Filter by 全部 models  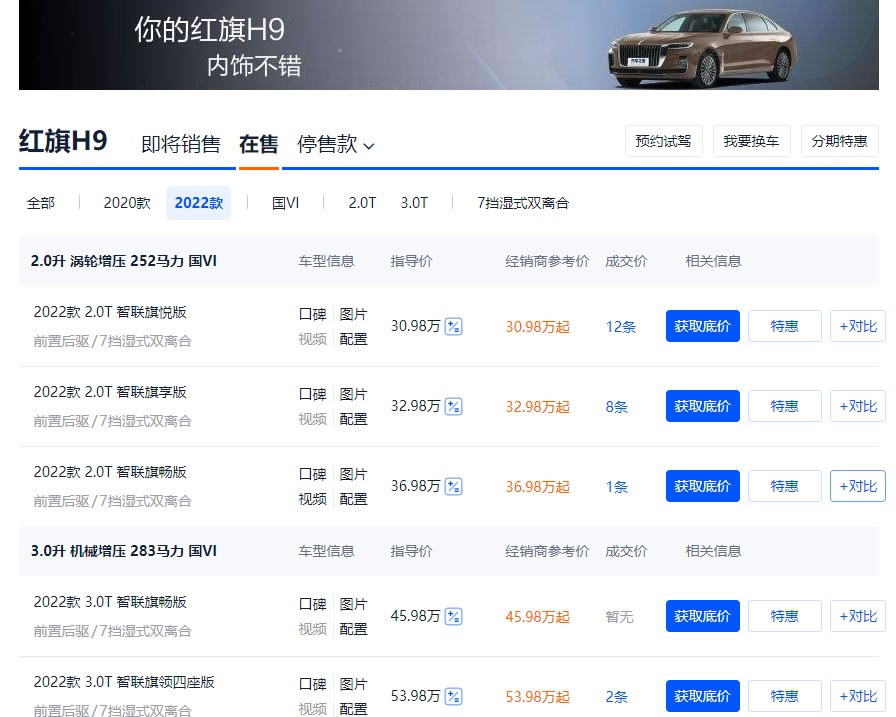click(41, 203)
